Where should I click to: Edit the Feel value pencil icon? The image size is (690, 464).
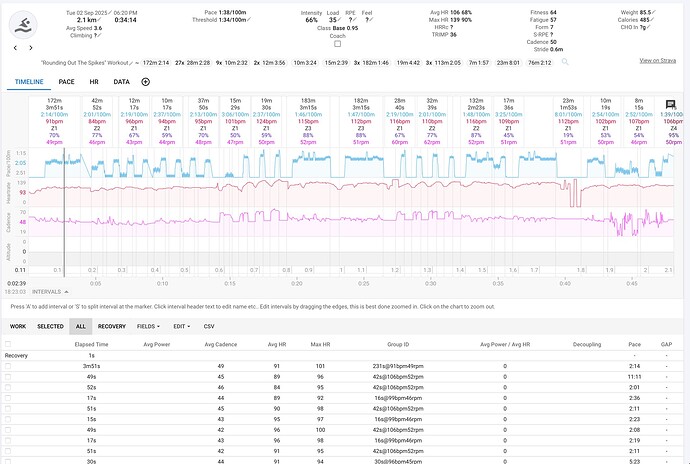click(x=371, y=20)
